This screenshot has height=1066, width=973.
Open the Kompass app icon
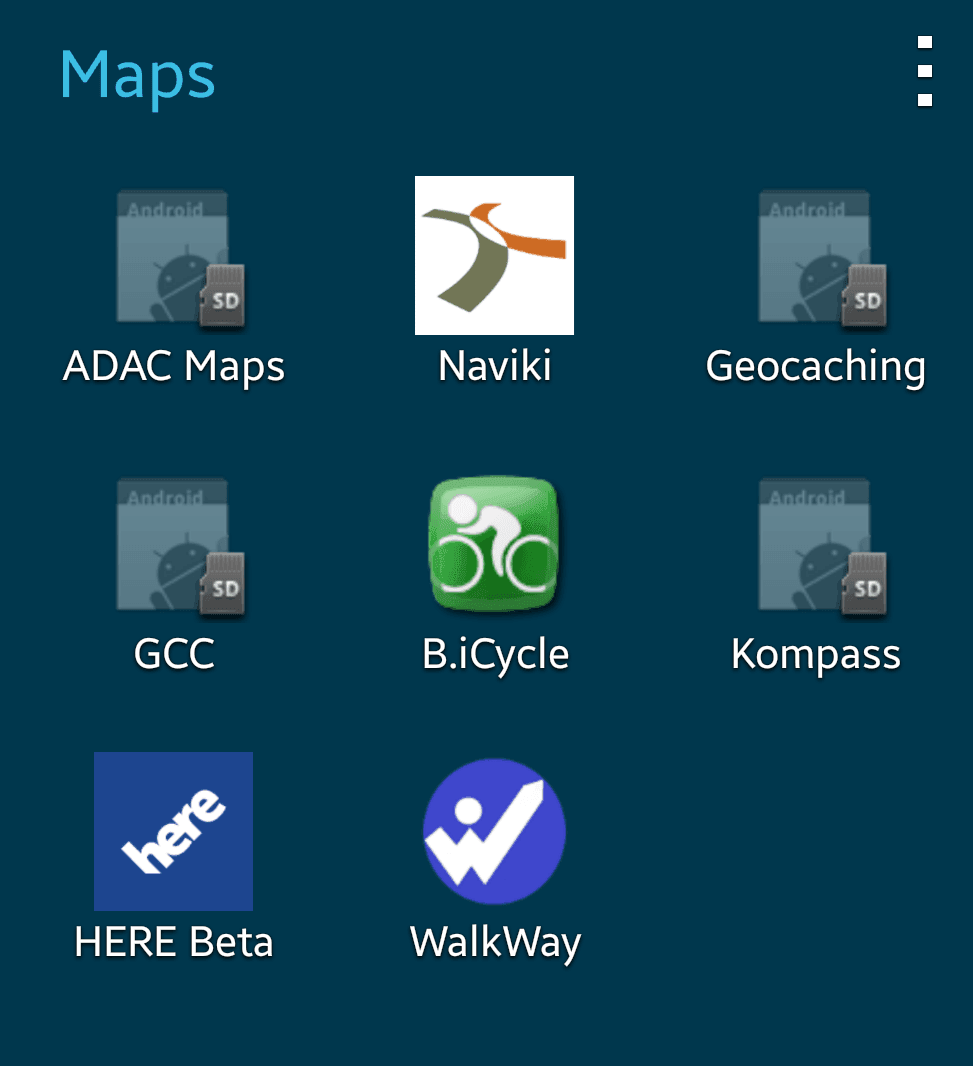coord(822,547)
